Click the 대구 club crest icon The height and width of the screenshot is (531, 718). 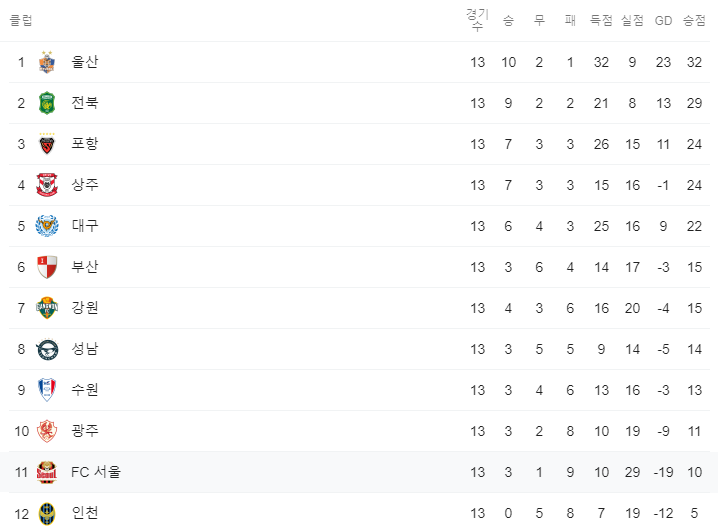(x=47, y=226)
